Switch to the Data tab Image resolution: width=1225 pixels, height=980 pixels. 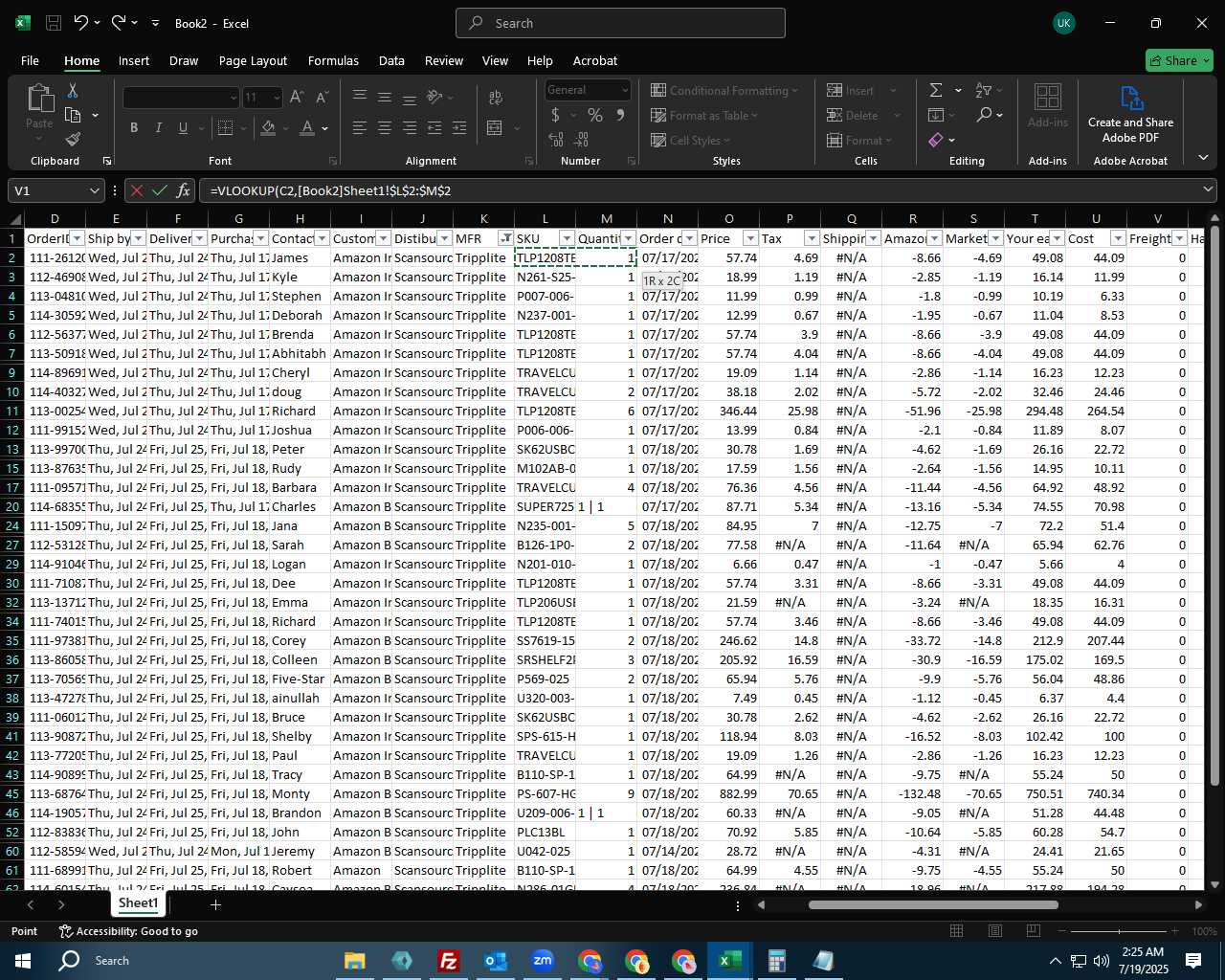pyautogui.click(x=391, y=60)
